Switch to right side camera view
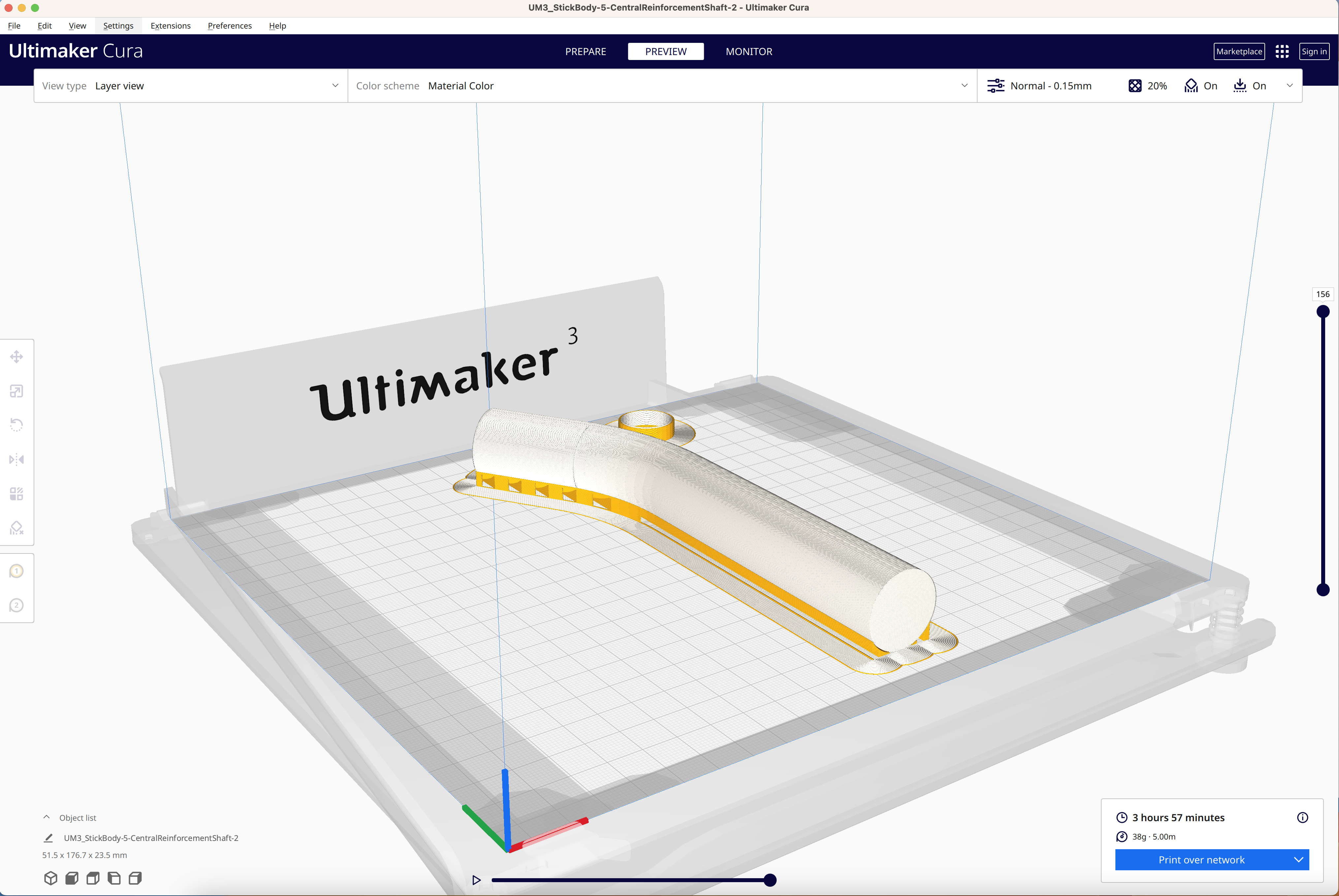This screenshot has height=896, width=1339. click(x=136, y=878)
